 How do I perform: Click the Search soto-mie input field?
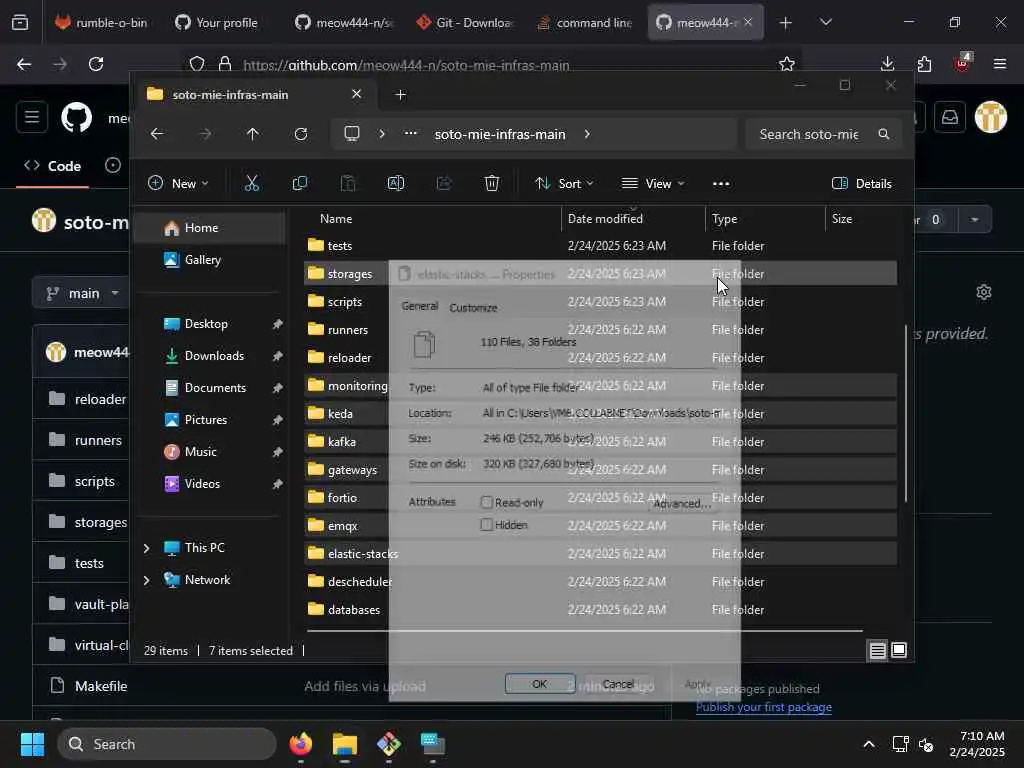tap(808, 134)
